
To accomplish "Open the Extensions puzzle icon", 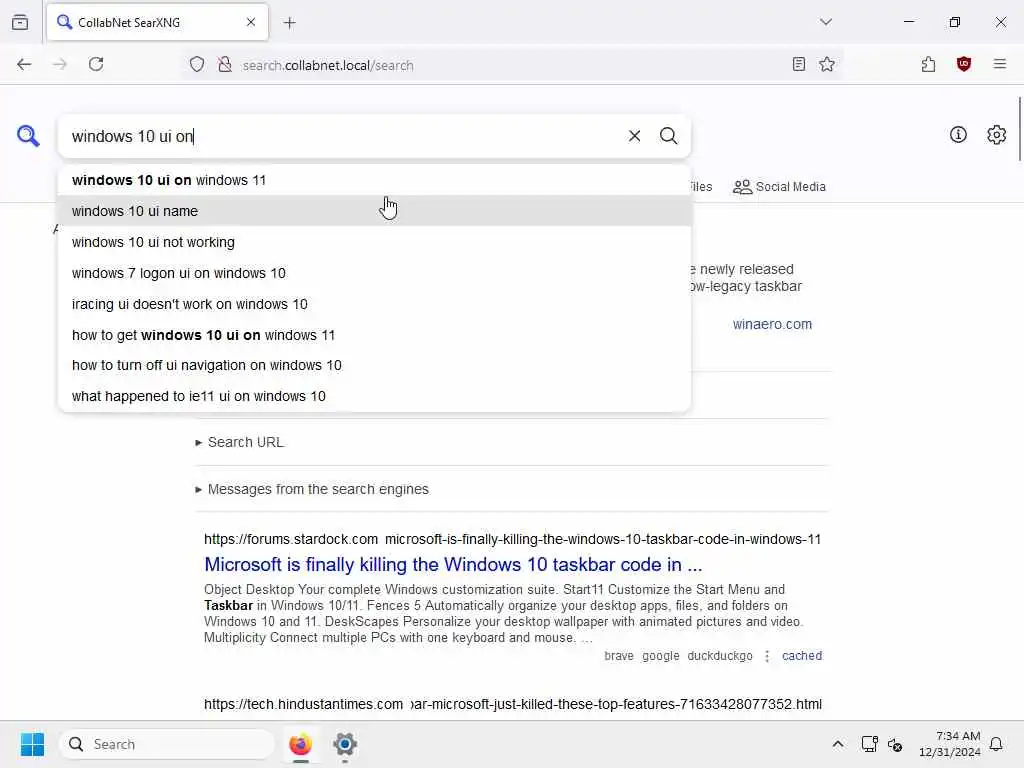I will [928, 65].
